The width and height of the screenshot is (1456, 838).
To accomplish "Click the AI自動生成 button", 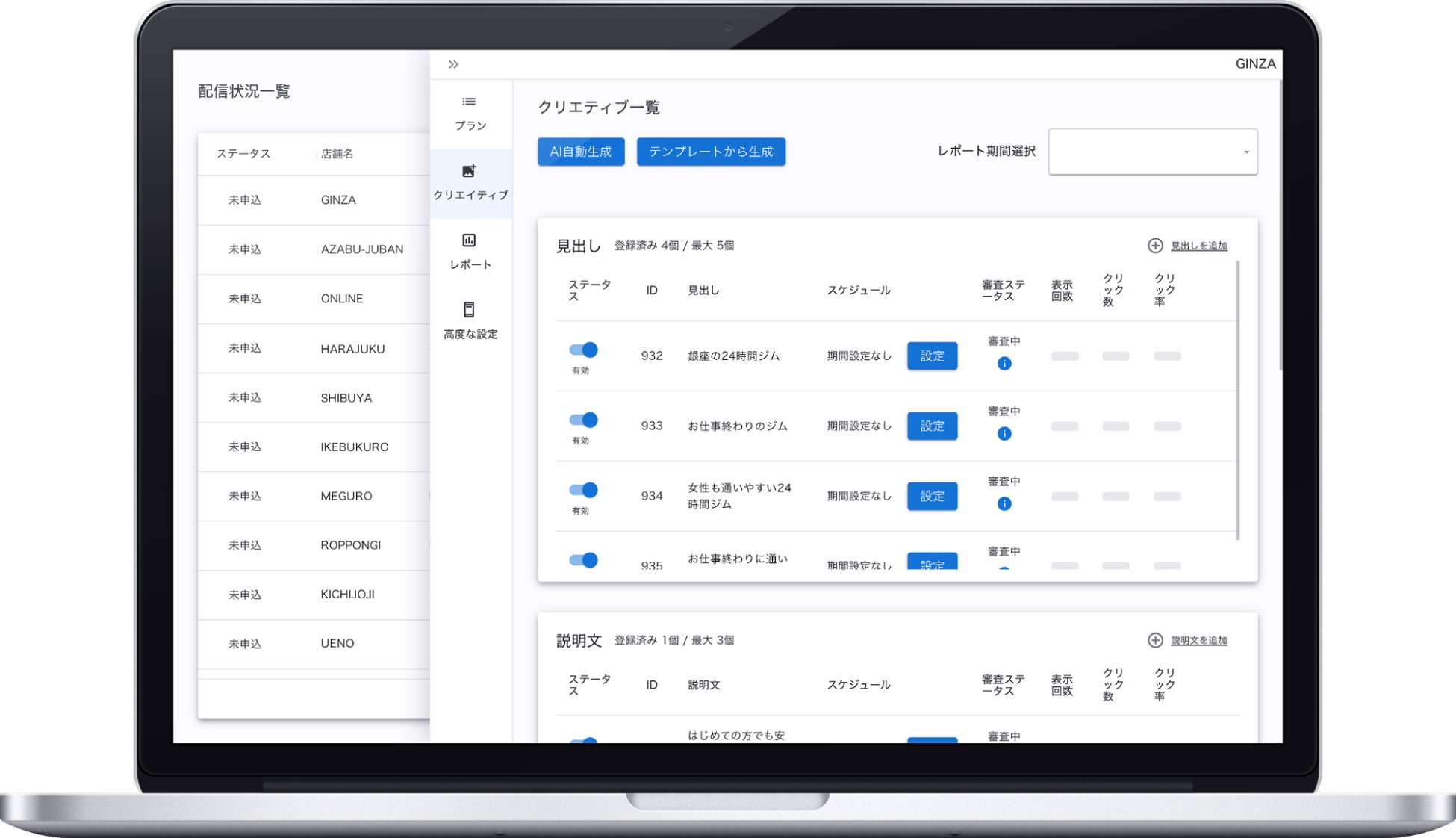I will tap(580, 152).
